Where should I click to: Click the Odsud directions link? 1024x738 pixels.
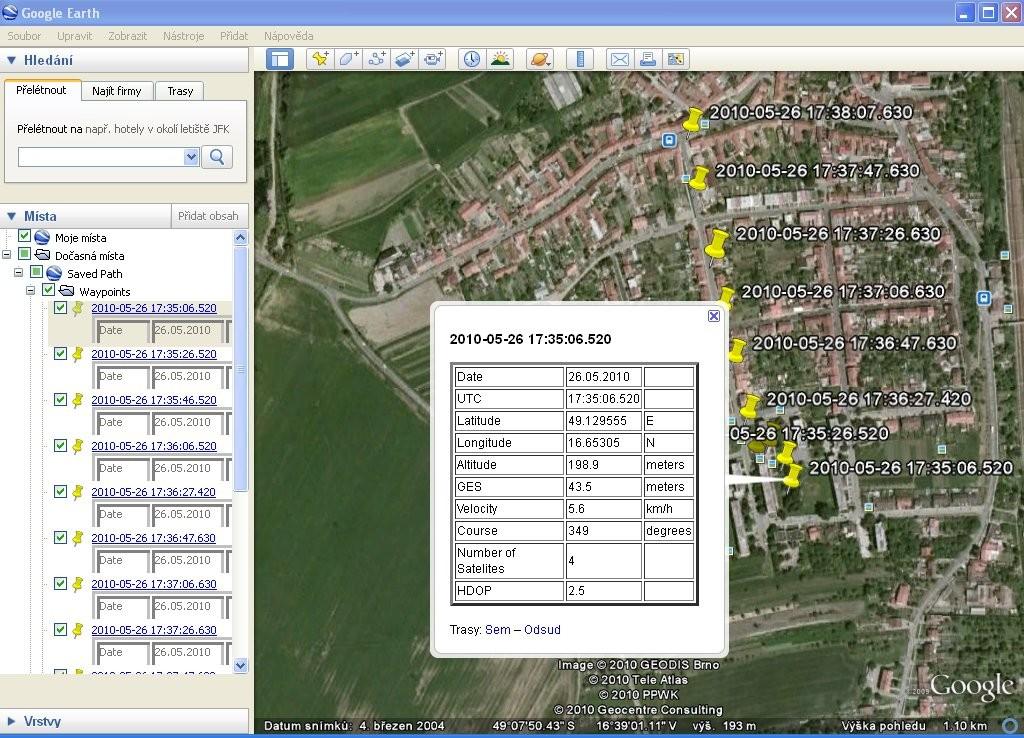542,630
